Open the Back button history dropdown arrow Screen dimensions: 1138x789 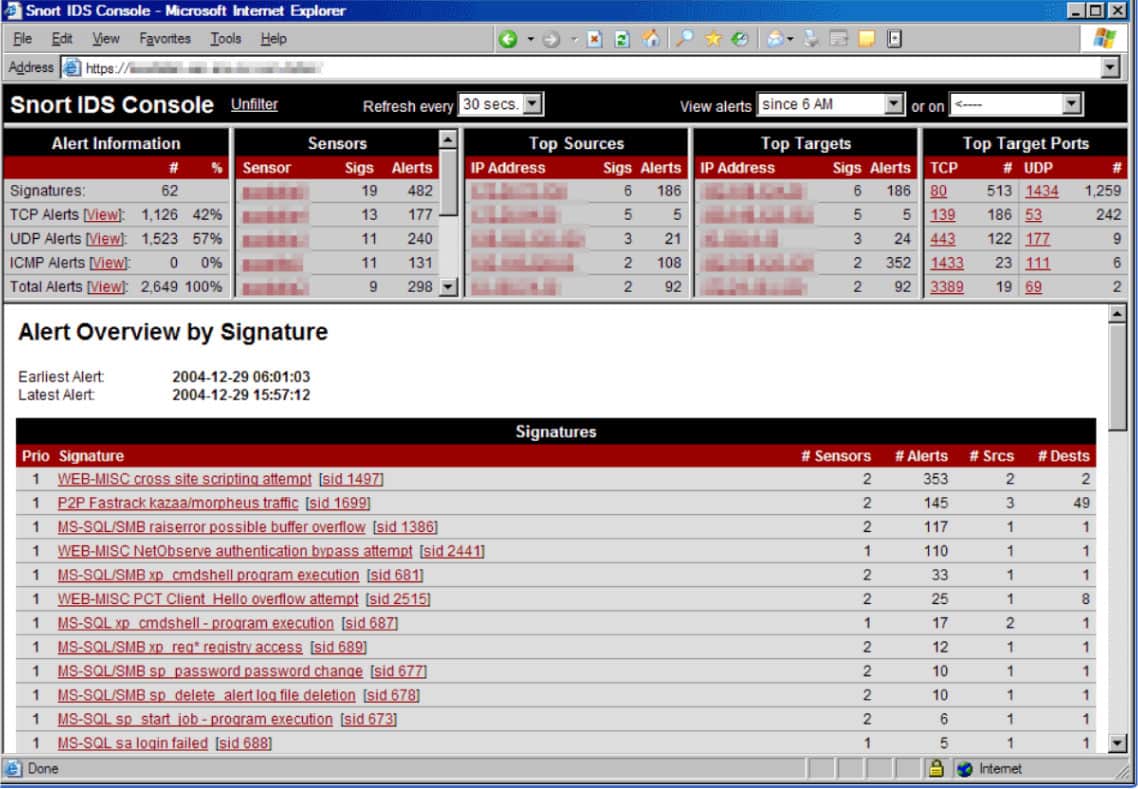click(x=531, y=39)
